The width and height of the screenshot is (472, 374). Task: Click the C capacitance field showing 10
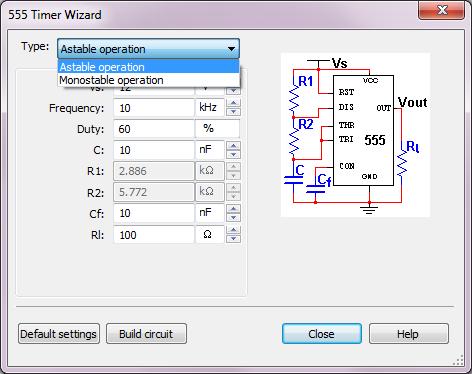(154, 150)
